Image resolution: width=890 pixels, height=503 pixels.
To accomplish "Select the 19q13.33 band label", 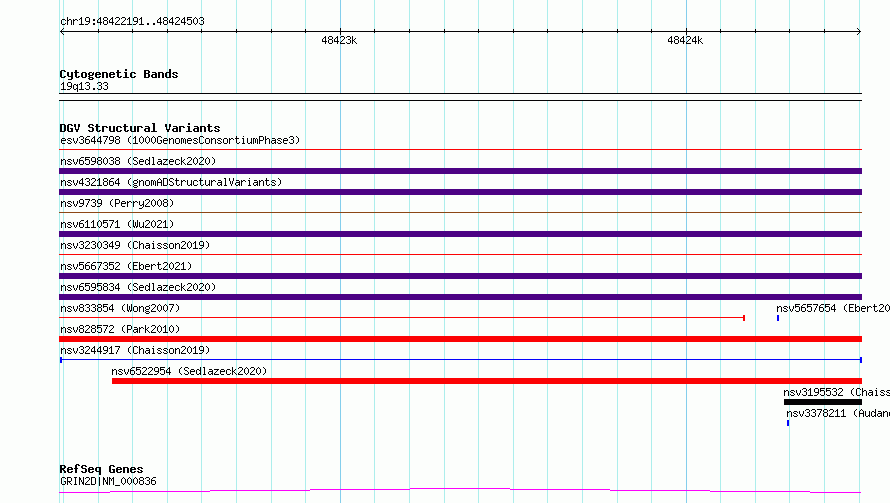I will coord(84,86).
